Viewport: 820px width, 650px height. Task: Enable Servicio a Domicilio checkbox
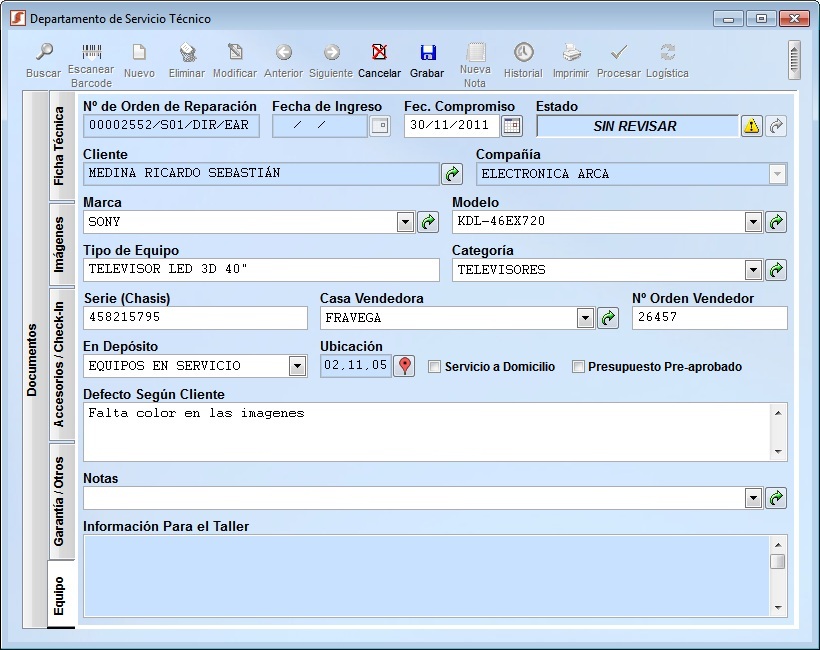434,367
